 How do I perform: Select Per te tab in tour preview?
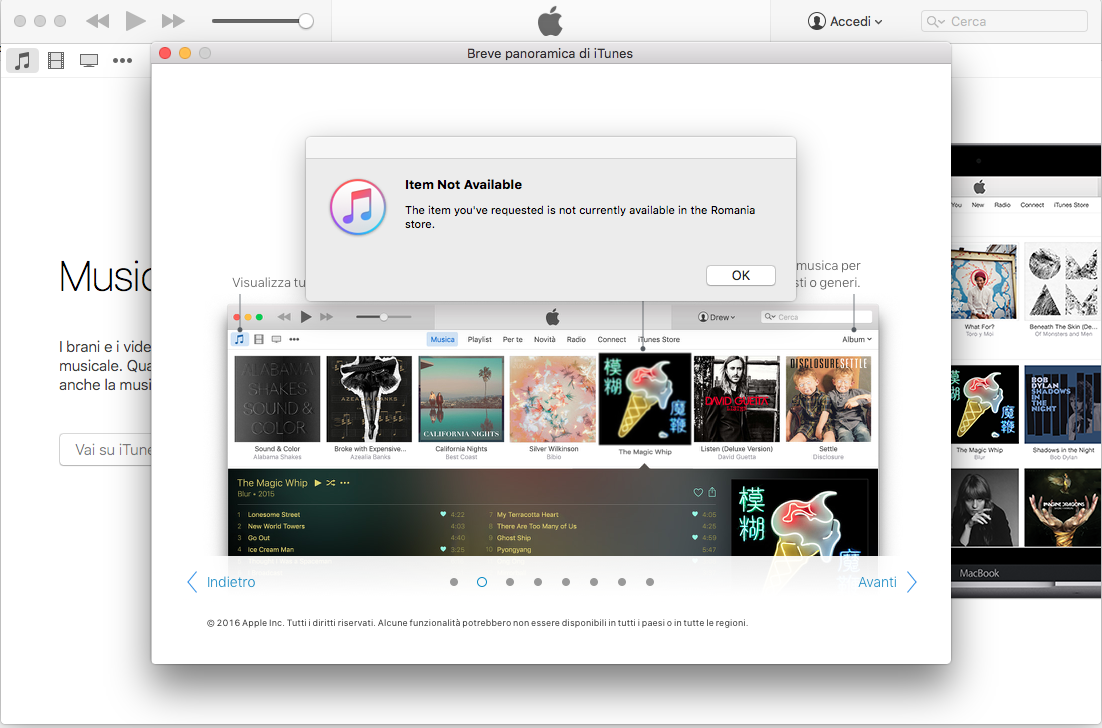pyautogui.click(x=512, y=339)
